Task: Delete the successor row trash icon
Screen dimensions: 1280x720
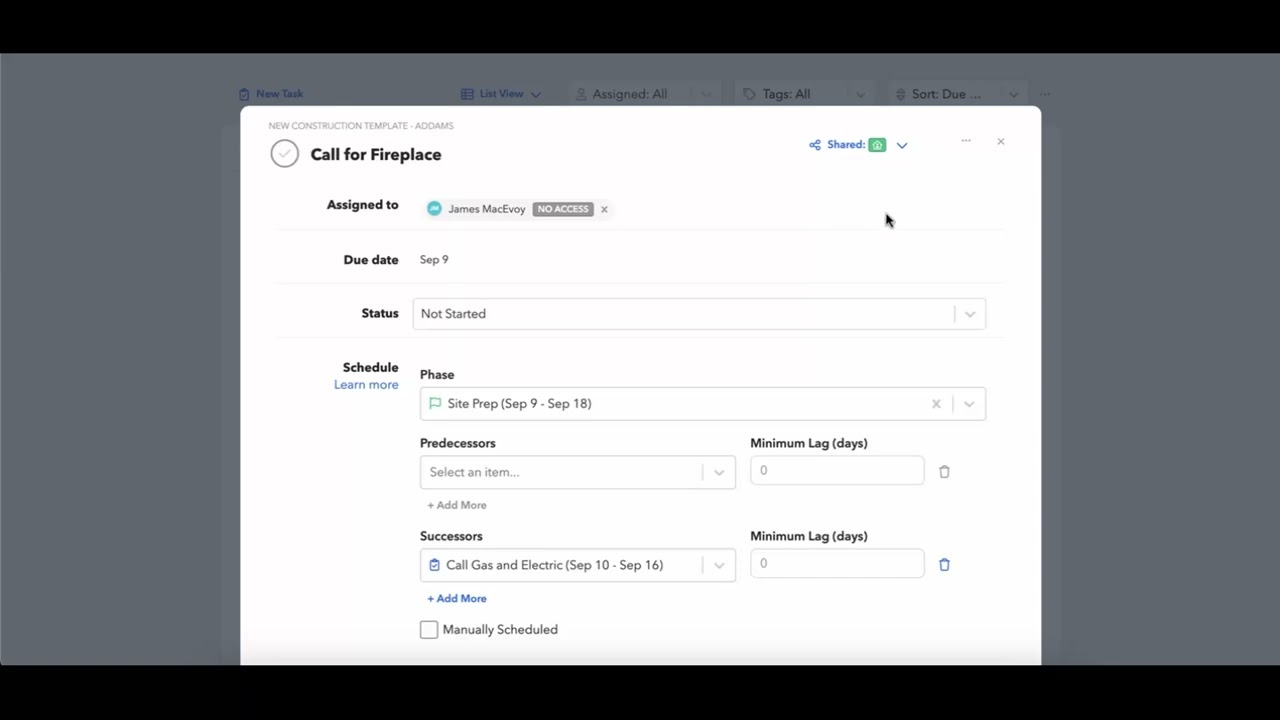Action: pos(944,564)
